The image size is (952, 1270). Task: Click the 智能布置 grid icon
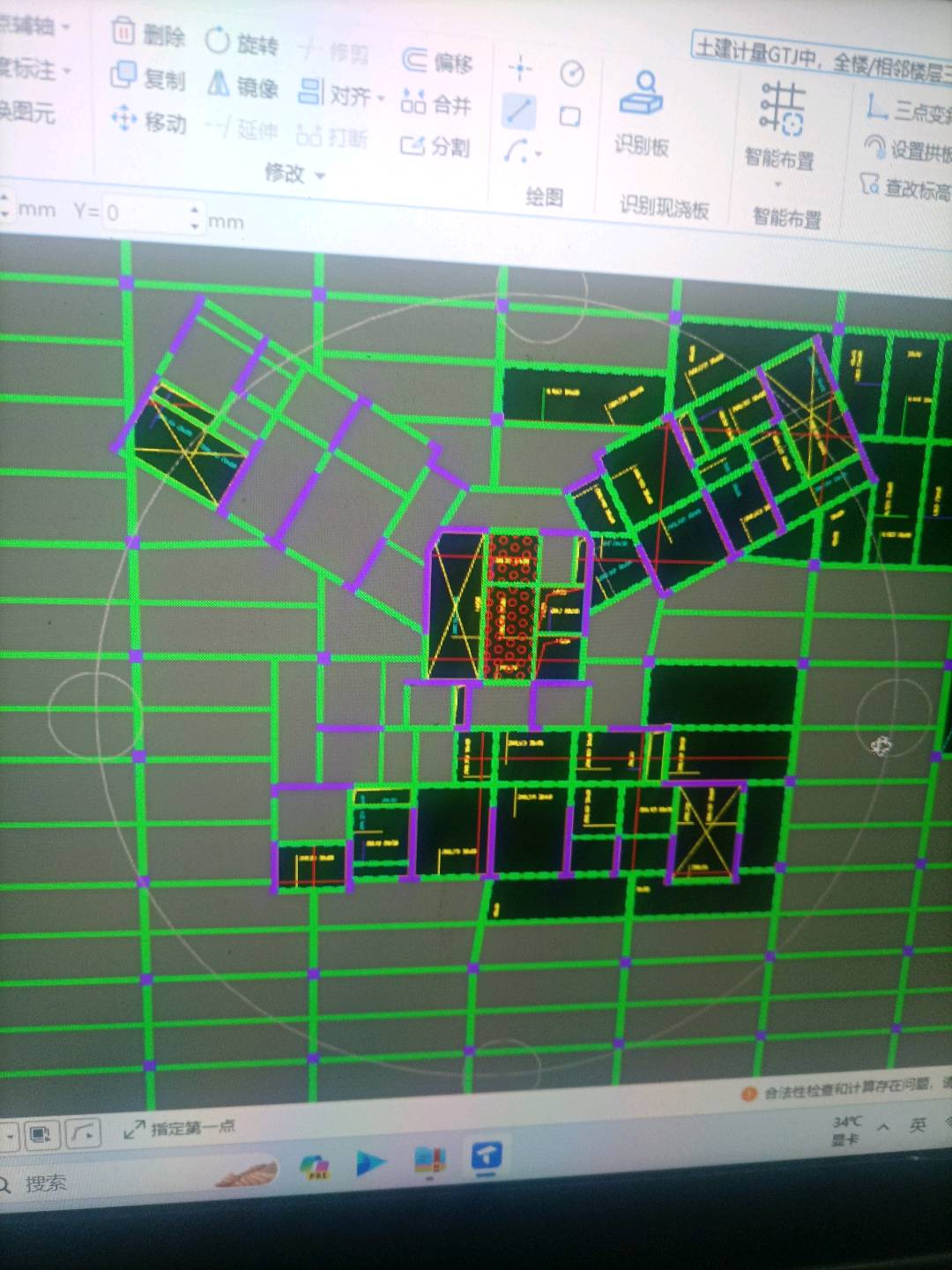click(782, 108)
